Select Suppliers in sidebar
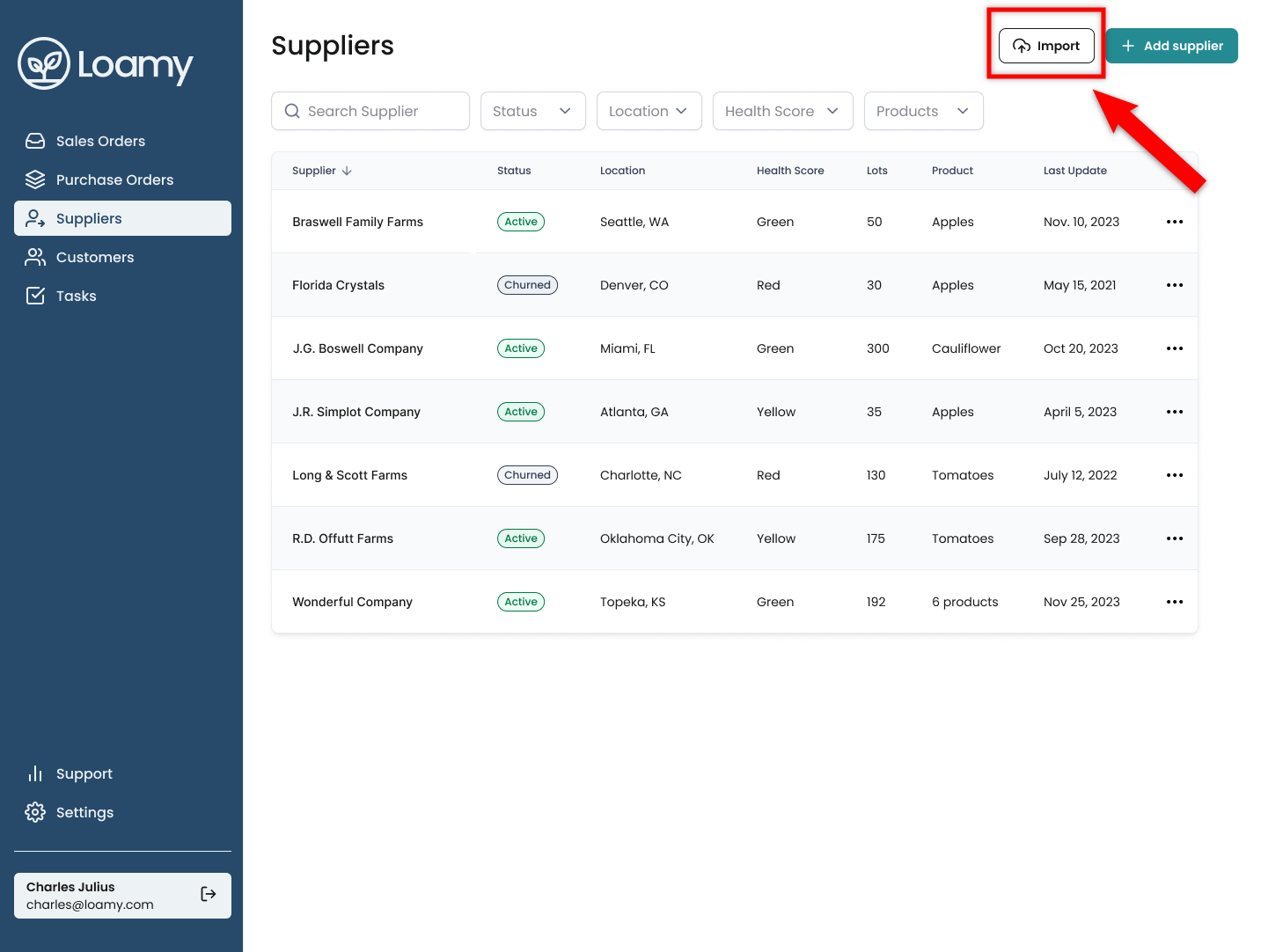Image resolution: width=1268 pixels, height=952 pixels. click(122, 218)
